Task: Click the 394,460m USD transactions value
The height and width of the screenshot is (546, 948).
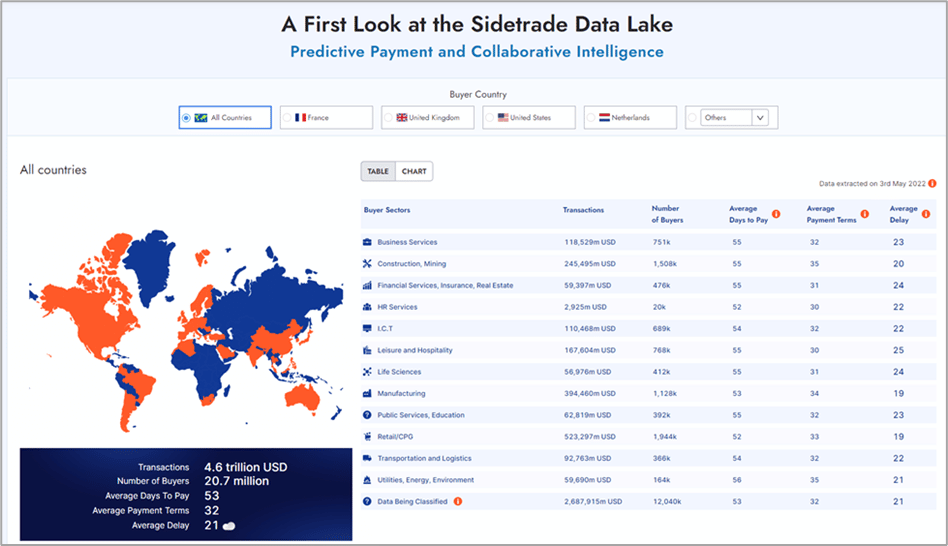Action: click(x=590, y=394)
